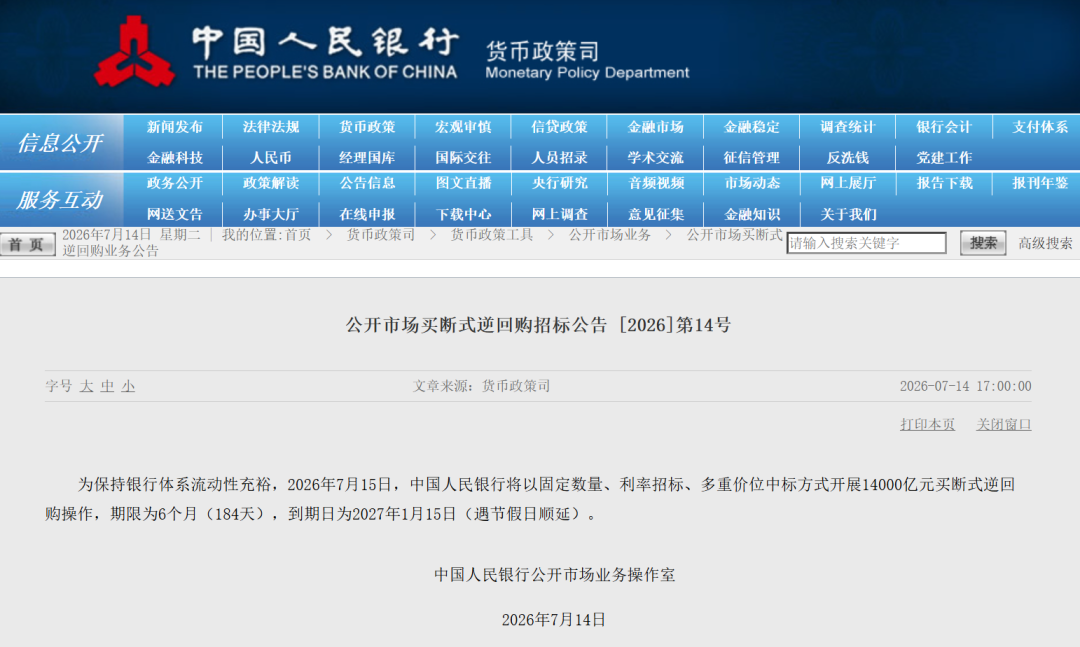The height and width of the screenshot is (647, 1080).
Task: Click 打印本页 print link
Action: click(x=927, y=424)
